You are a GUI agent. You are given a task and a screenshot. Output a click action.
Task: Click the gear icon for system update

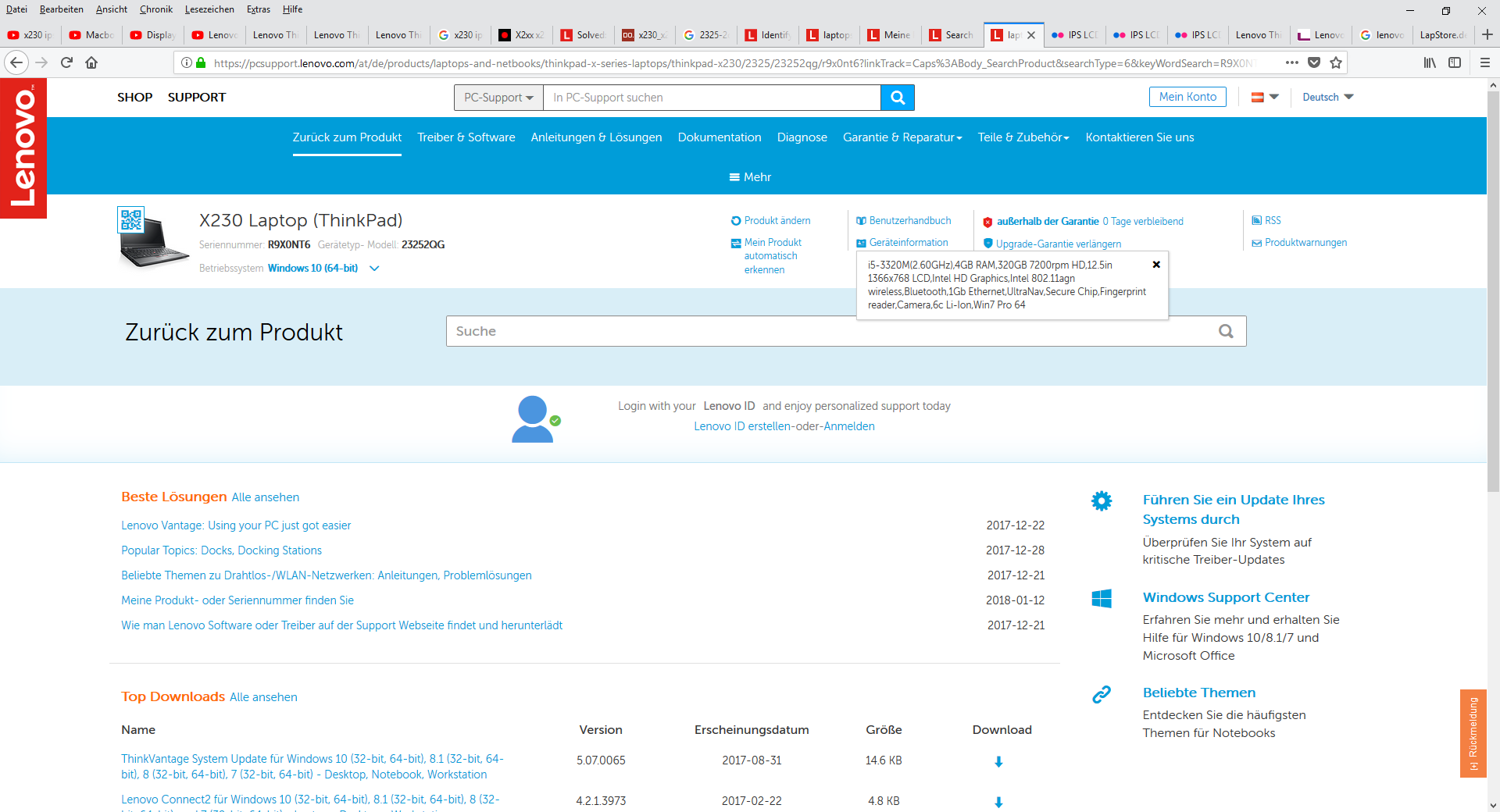pos(1102,500)
